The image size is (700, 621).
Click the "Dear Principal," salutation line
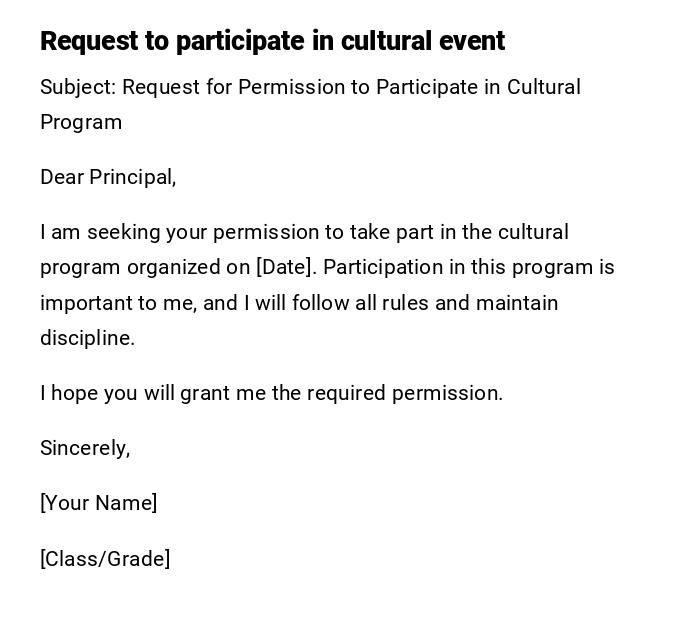point(108,177)
